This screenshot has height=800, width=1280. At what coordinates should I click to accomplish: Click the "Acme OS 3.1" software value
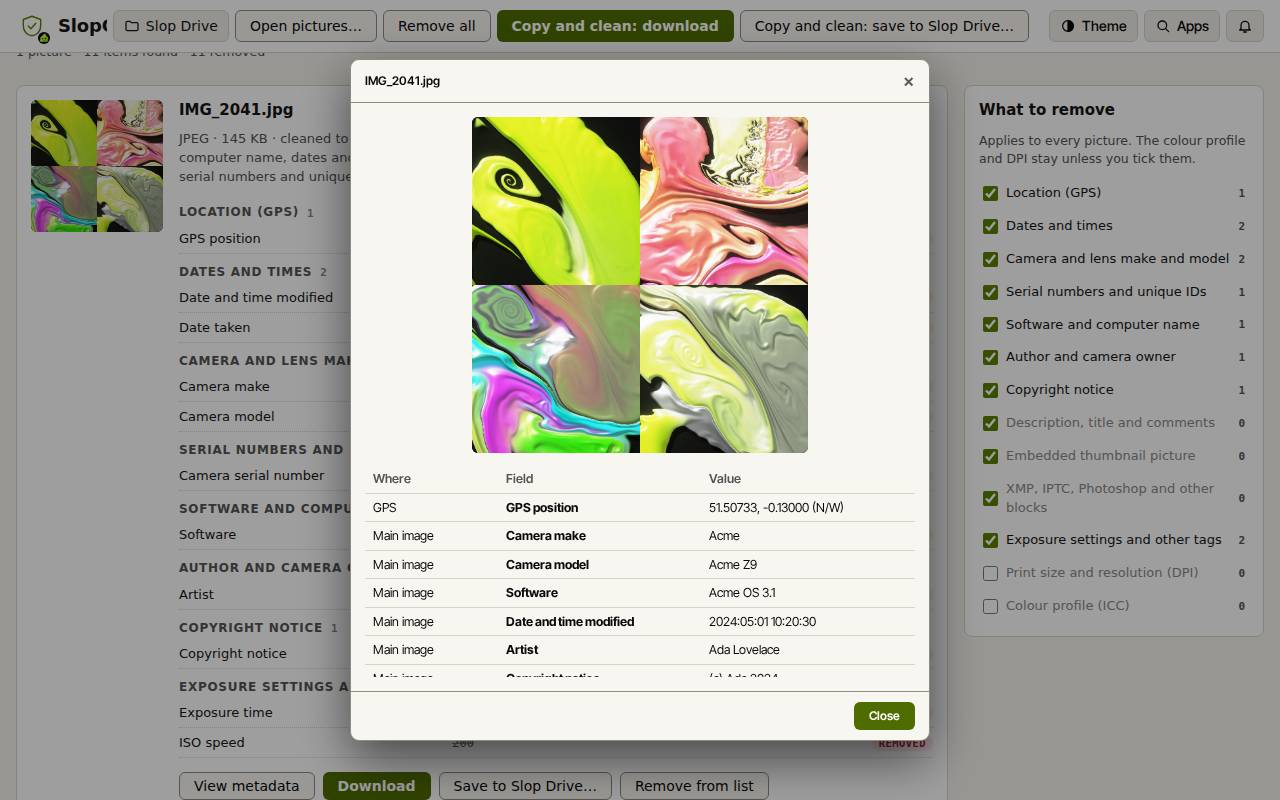pos(742,593)
